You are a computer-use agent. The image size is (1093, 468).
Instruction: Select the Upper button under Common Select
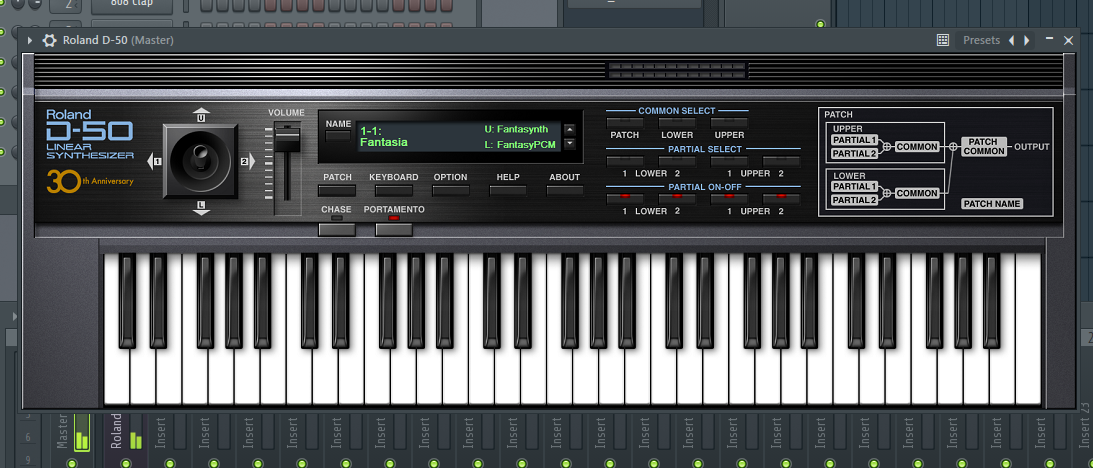729,122
